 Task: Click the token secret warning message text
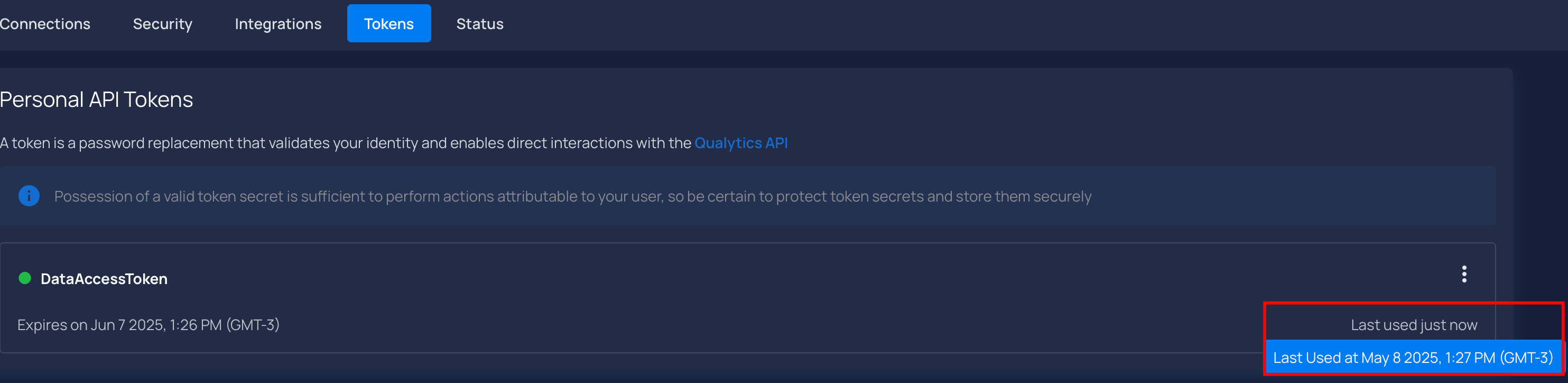572,197
